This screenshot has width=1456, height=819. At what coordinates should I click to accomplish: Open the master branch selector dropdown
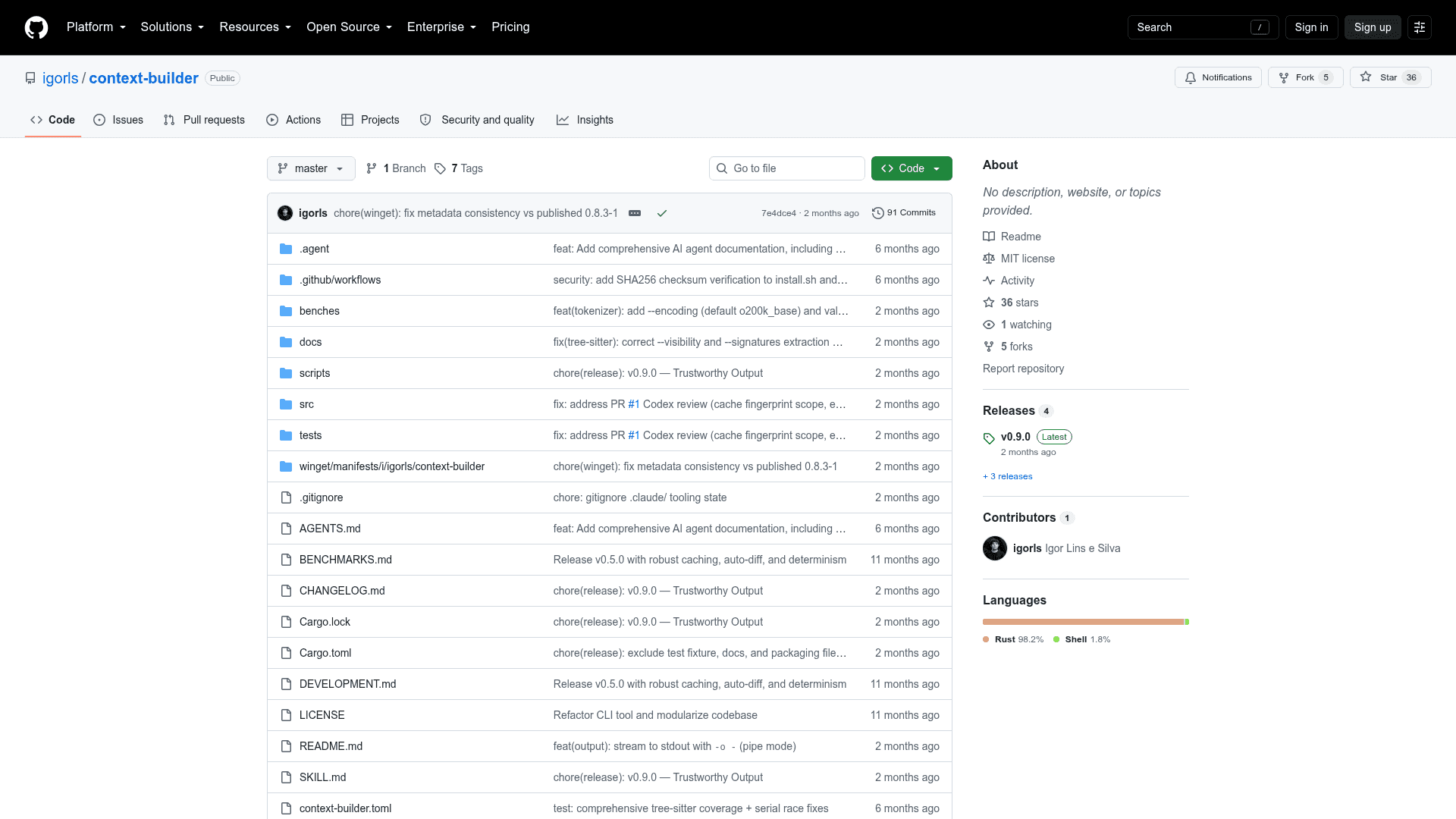(311, 168)
